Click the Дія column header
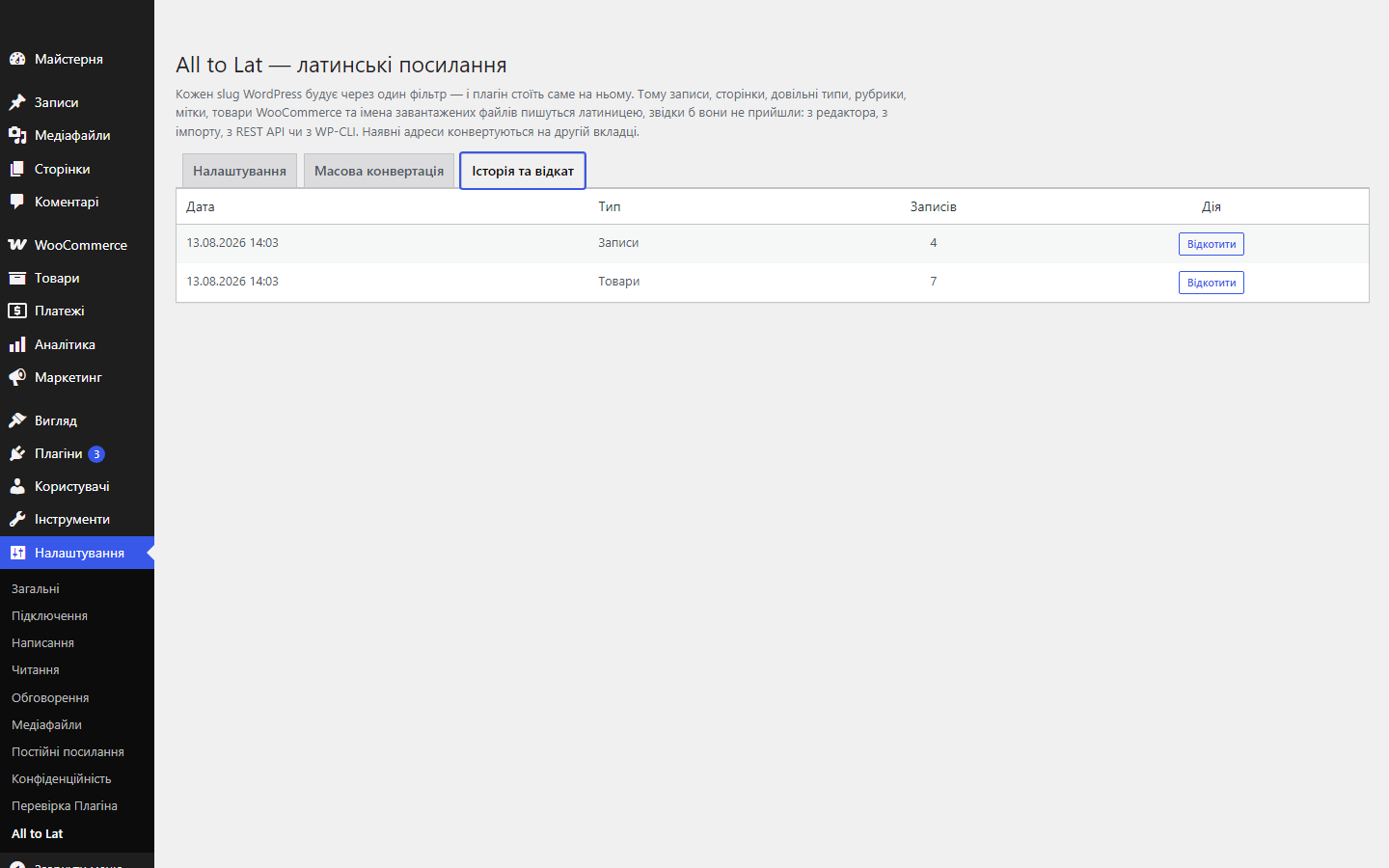This screenshot has height=868, width=1389. (1212, 206)
